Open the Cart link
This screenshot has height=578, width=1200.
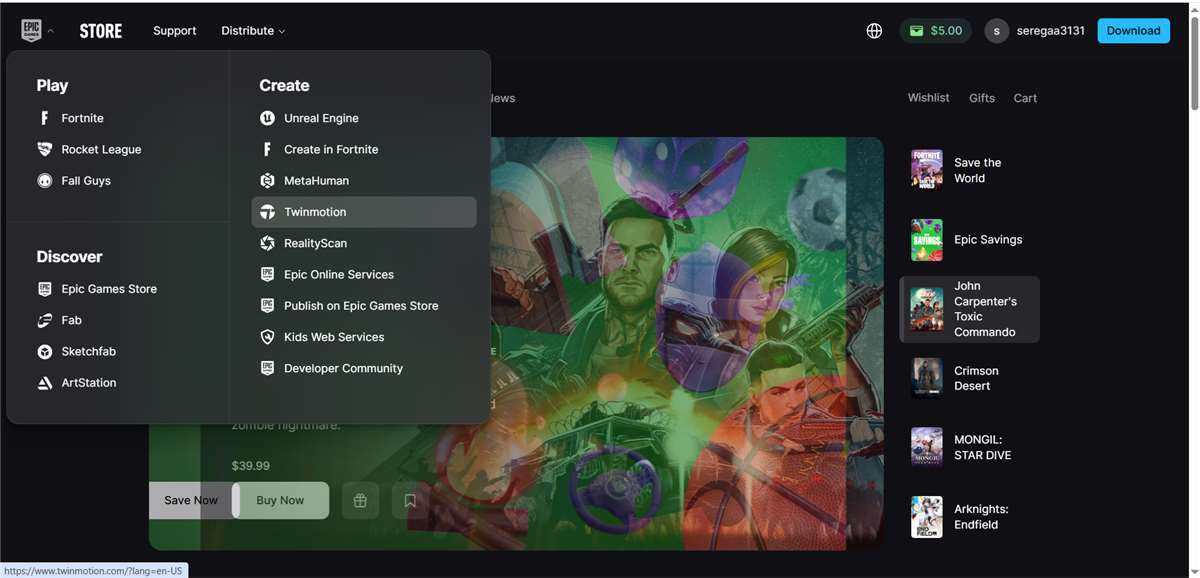tap(1025, 98)
